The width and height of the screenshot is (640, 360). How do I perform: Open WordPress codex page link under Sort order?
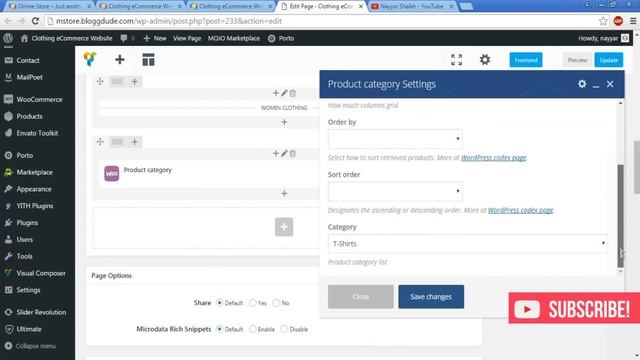pos(520,210)
